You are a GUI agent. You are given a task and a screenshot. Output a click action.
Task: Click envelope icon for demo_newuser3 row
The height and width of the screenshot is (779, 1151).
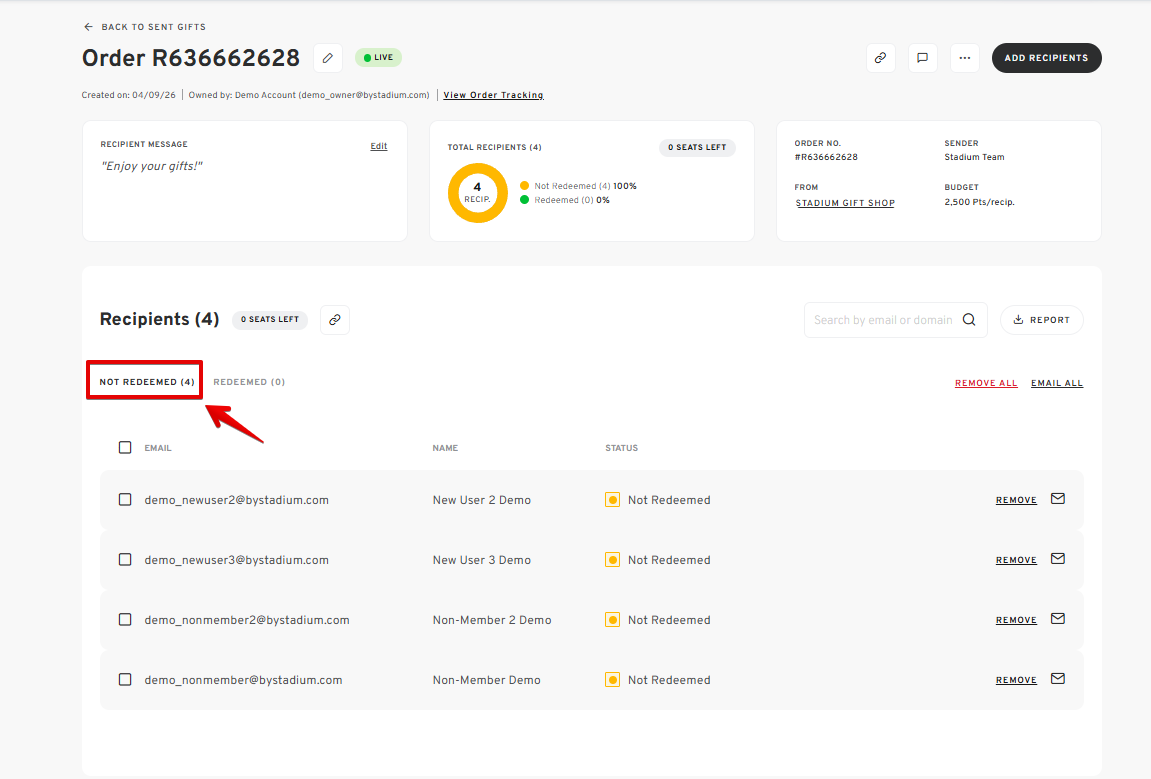pos(1058,559)
